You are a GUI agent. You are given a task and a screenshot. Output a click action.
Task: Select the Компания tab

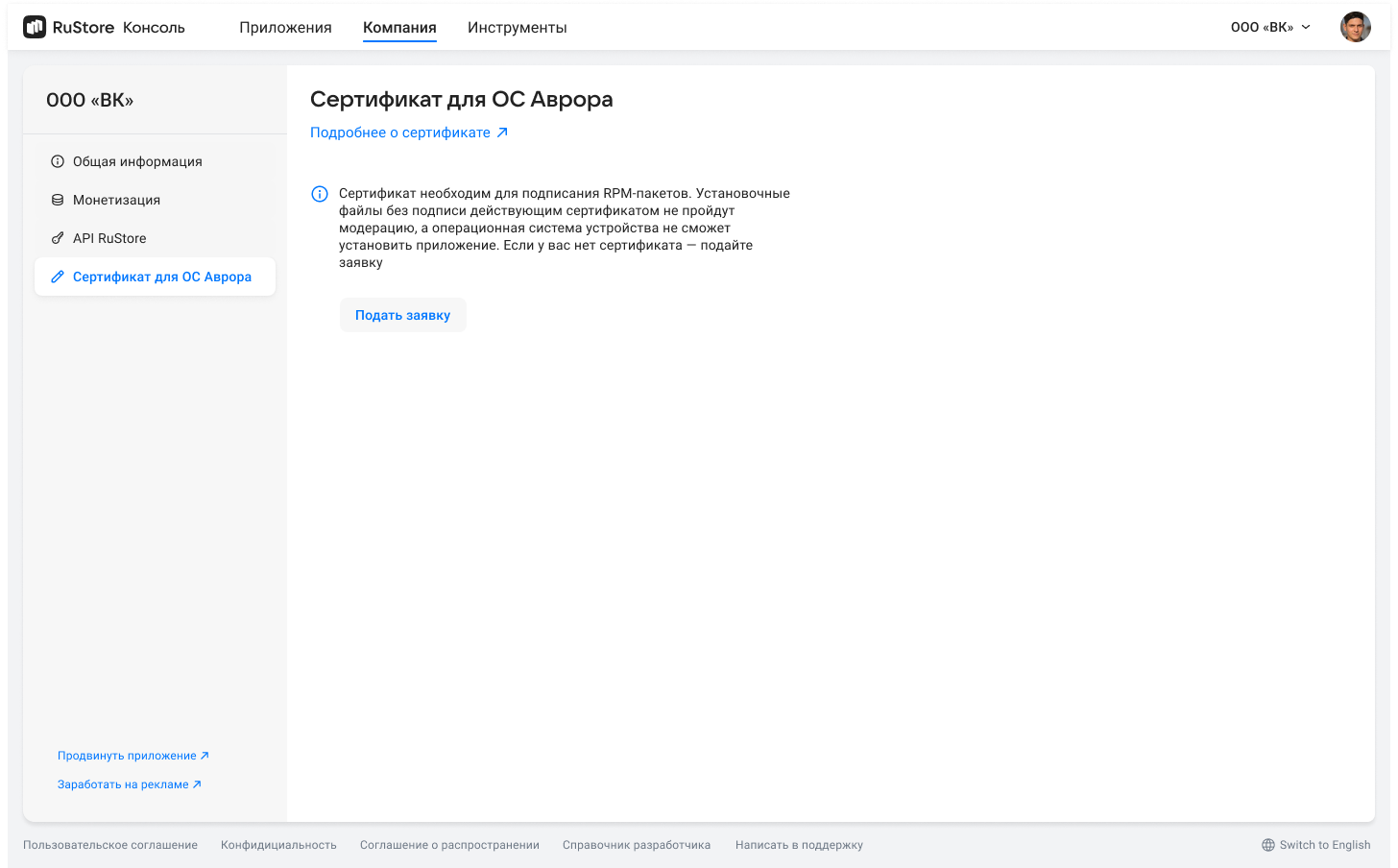[x=399, y=28]
